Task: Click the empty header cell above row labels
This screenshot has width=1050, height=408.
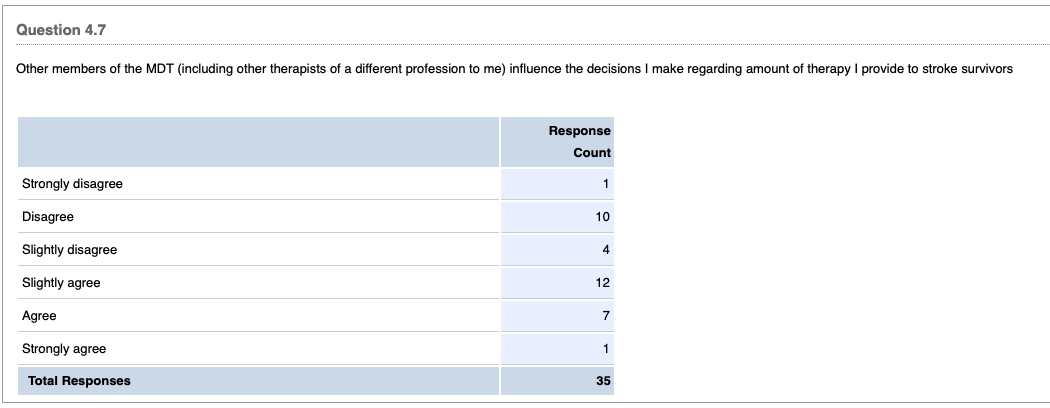Action: point(258,142)
